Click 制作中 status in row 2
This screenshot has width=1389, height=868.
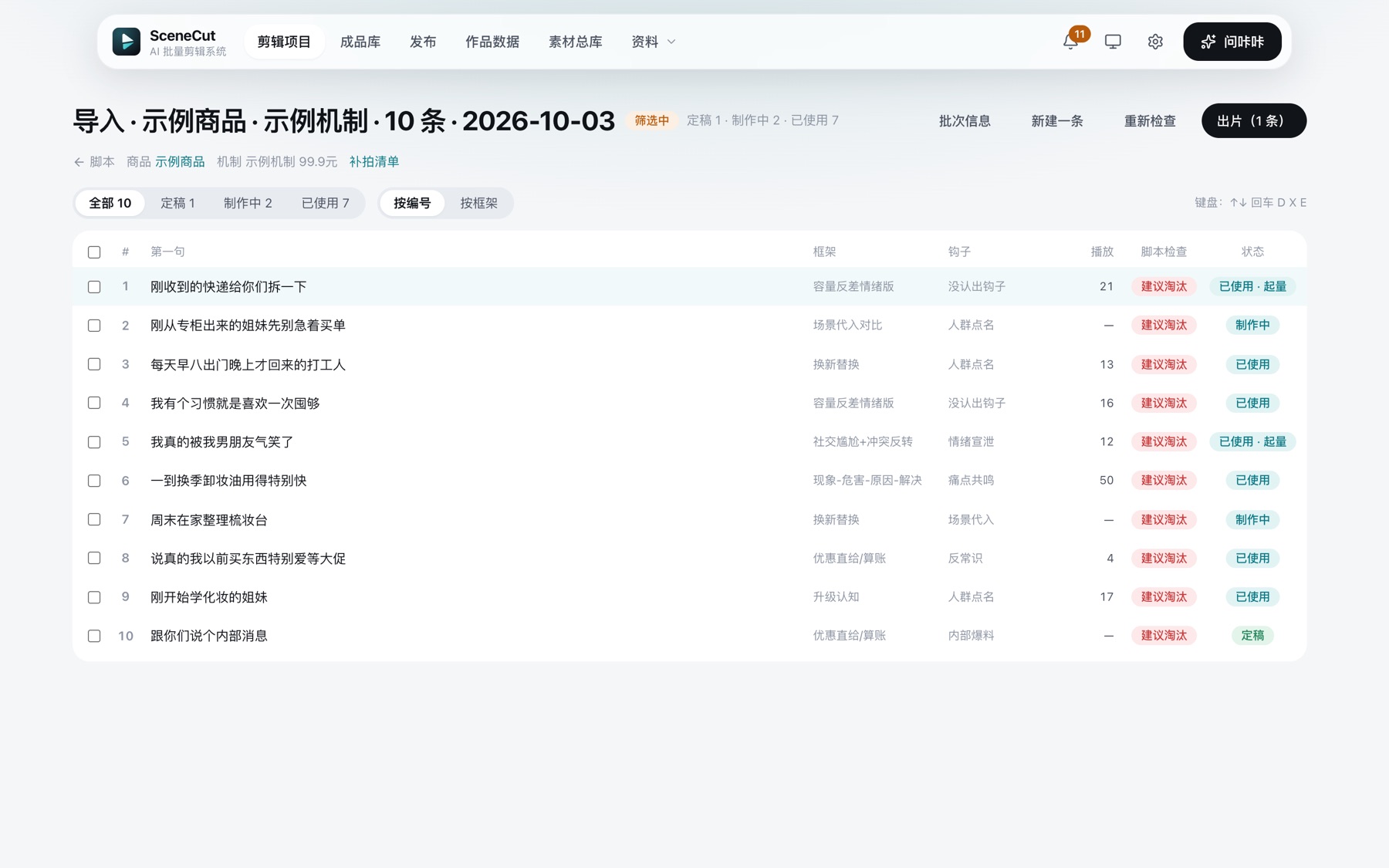coord(1252,325)
